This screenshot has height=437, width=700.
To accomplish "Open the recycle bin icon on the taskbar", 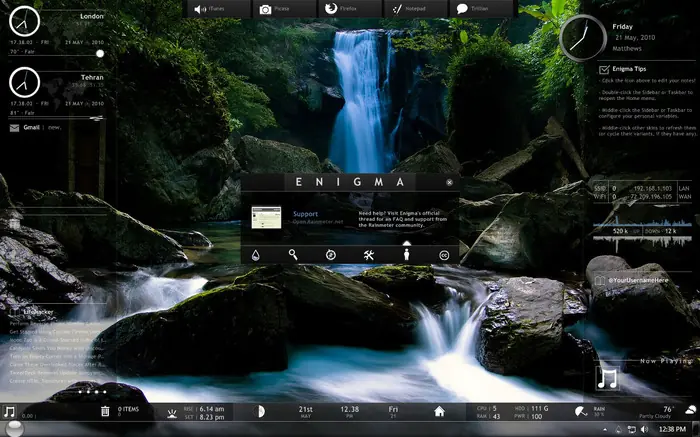I will tap(104, 411).
